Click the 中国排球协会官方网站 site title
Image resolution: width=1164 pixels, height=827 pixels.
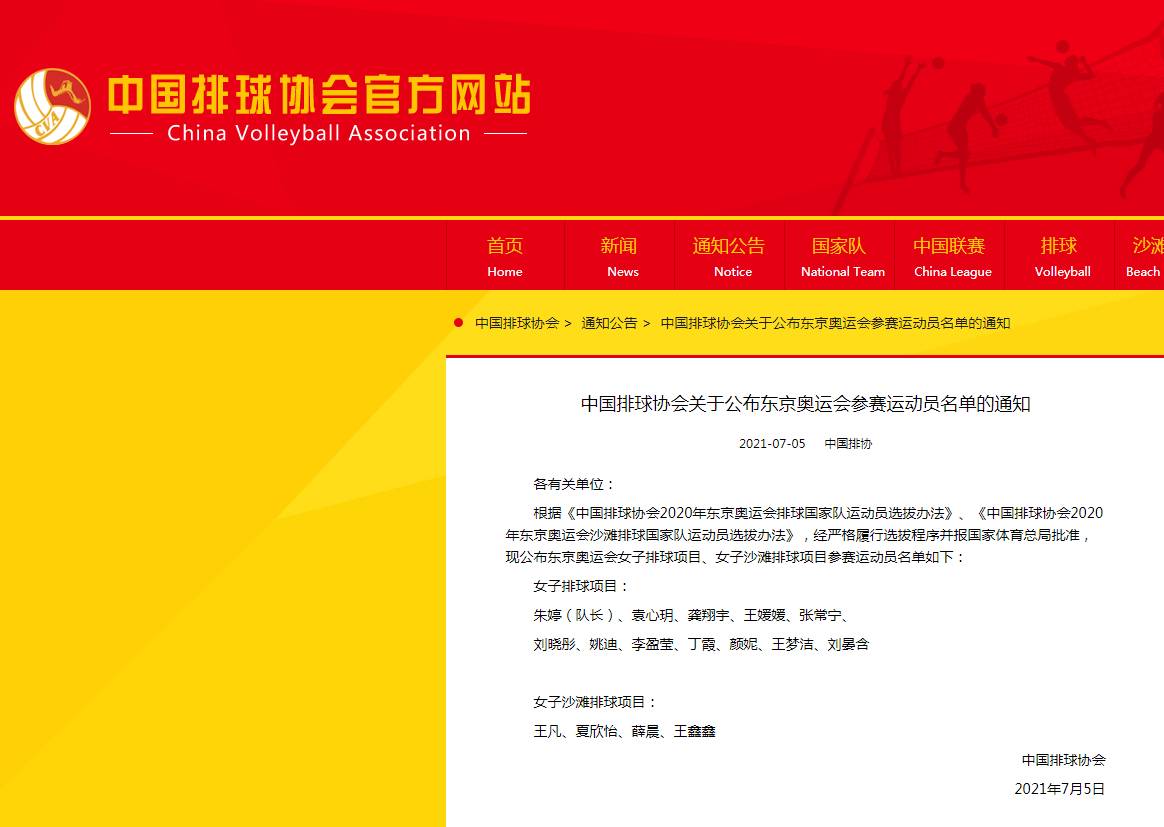pos(319,94)
